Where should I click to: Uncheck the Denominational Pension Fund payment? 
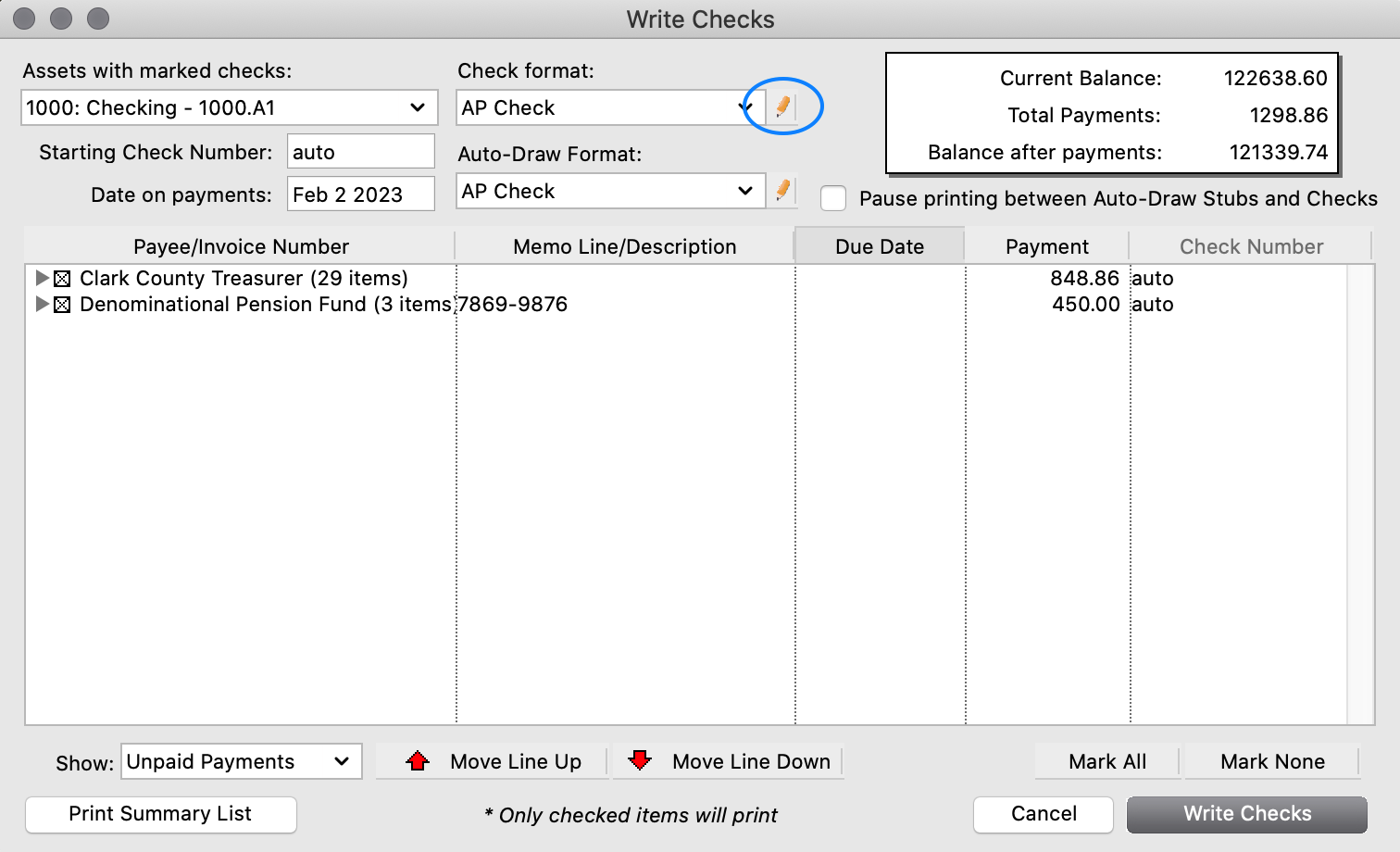[62, 304]
